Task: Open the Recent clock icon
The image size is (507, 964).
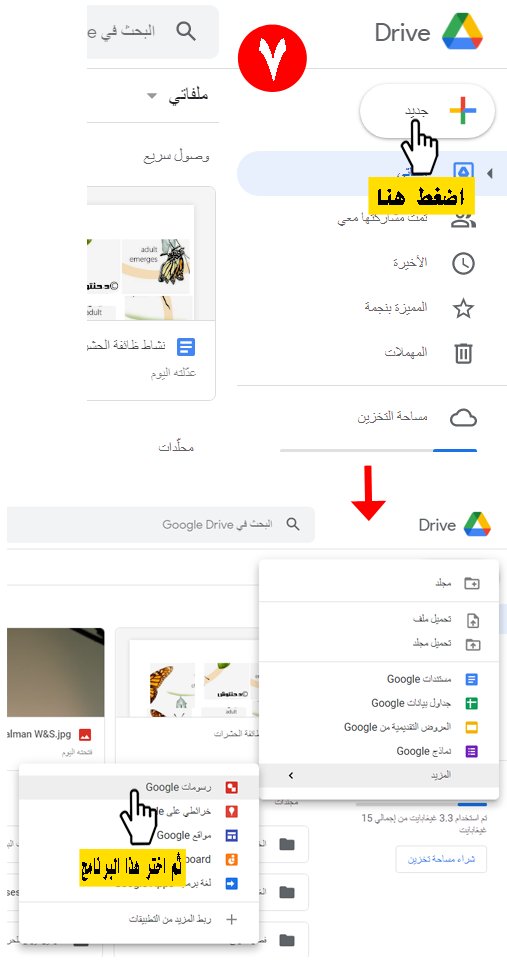Action: [463, 264]
